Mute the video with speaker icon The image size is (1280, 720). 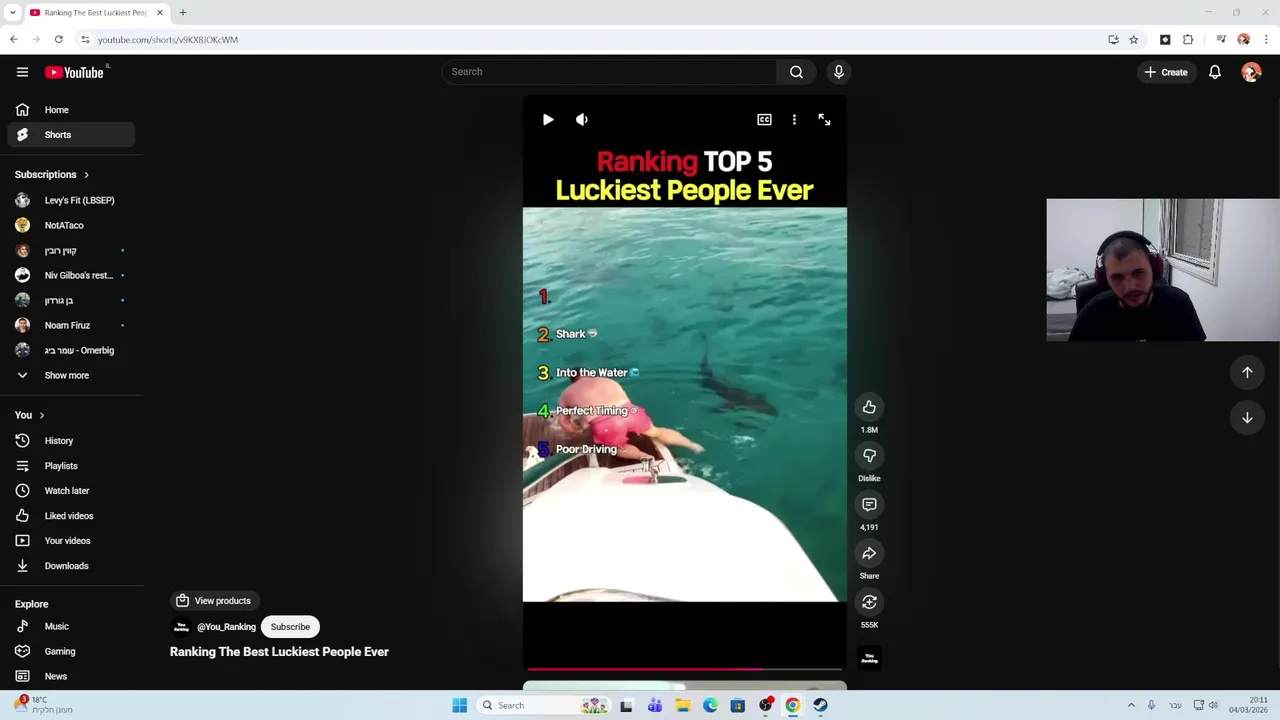pyautogui.click(x=582, y=119)
